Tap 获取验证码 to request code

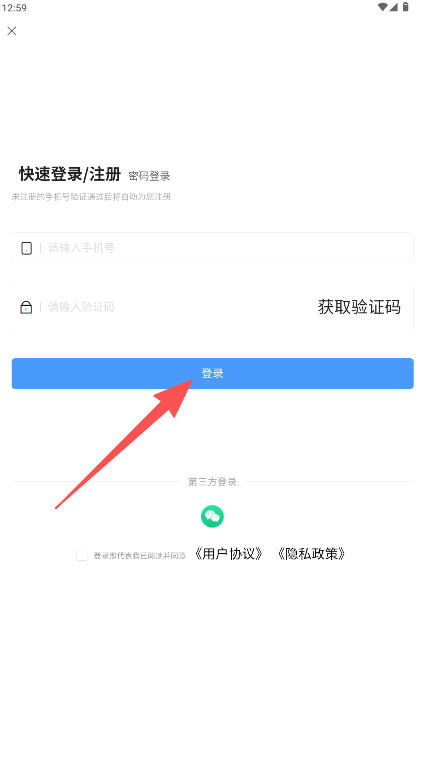click(359, 307)
